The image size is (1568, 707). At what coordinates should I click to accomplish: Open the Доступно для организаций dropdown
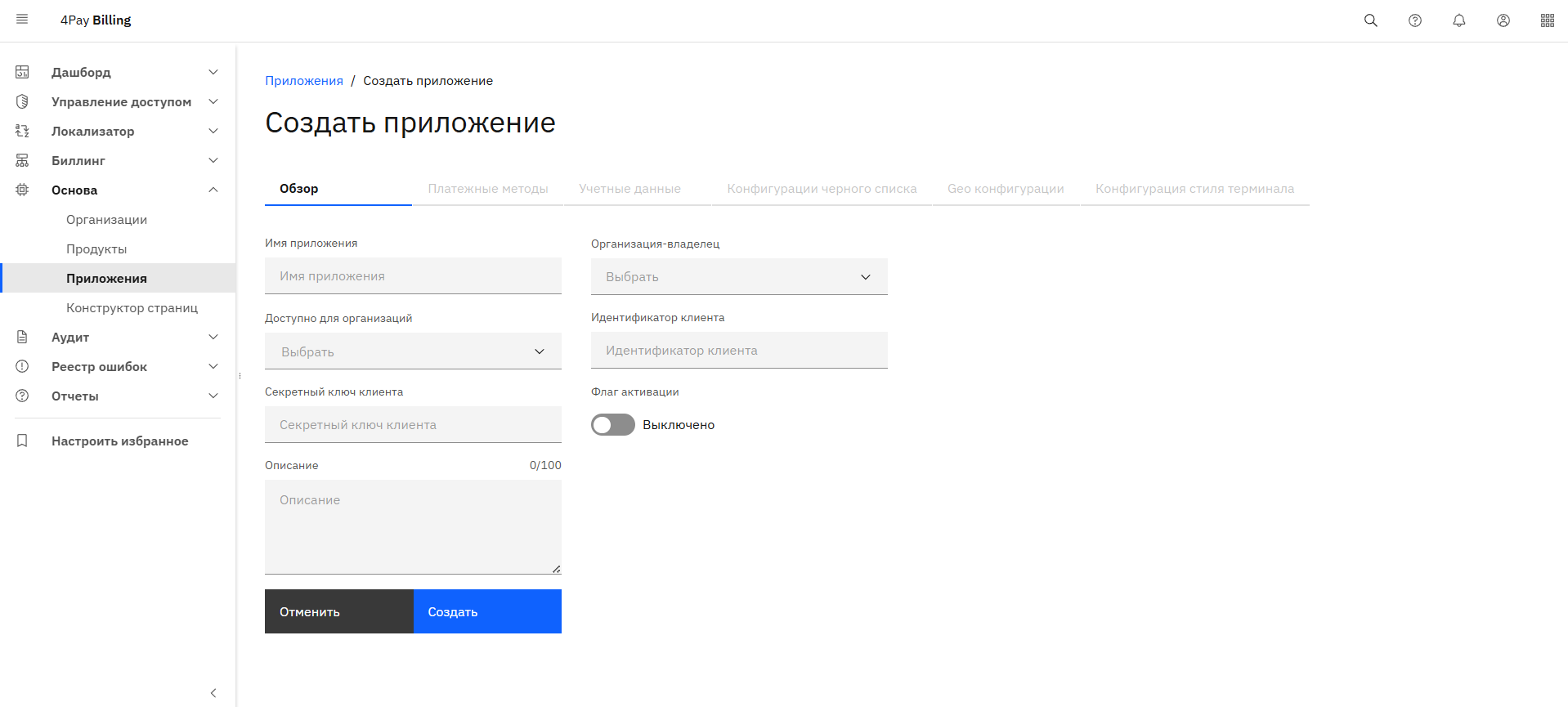(413, 351)
